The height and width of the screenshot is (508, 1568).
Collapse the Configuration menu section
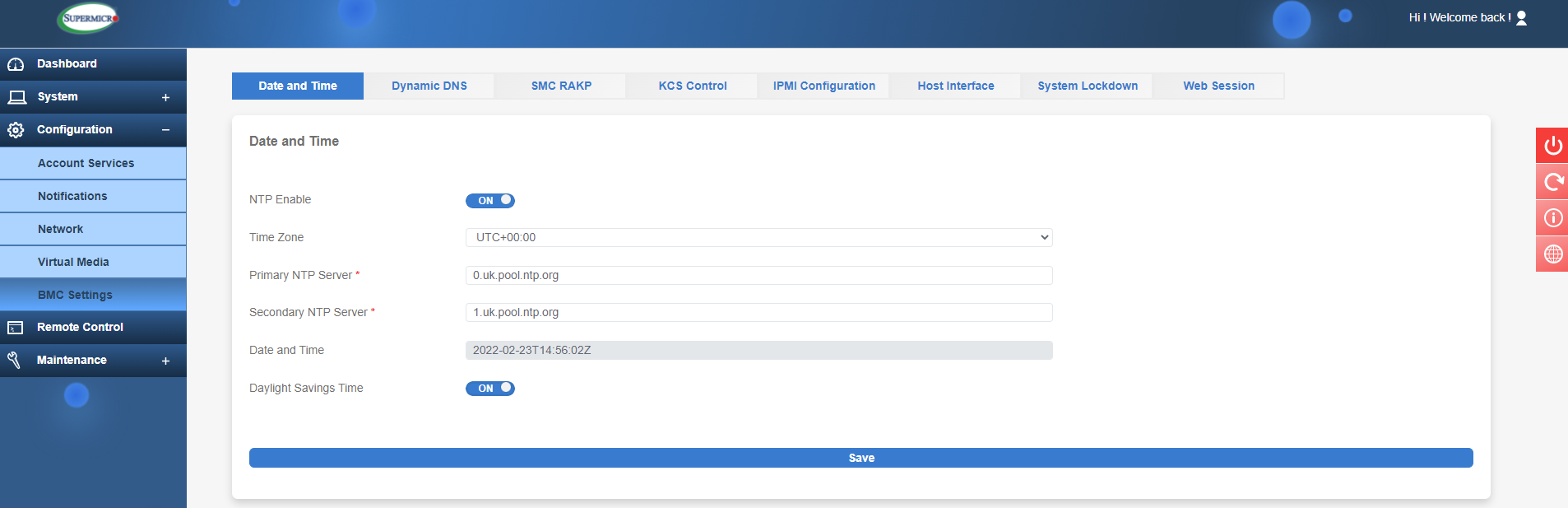(165, 130)
